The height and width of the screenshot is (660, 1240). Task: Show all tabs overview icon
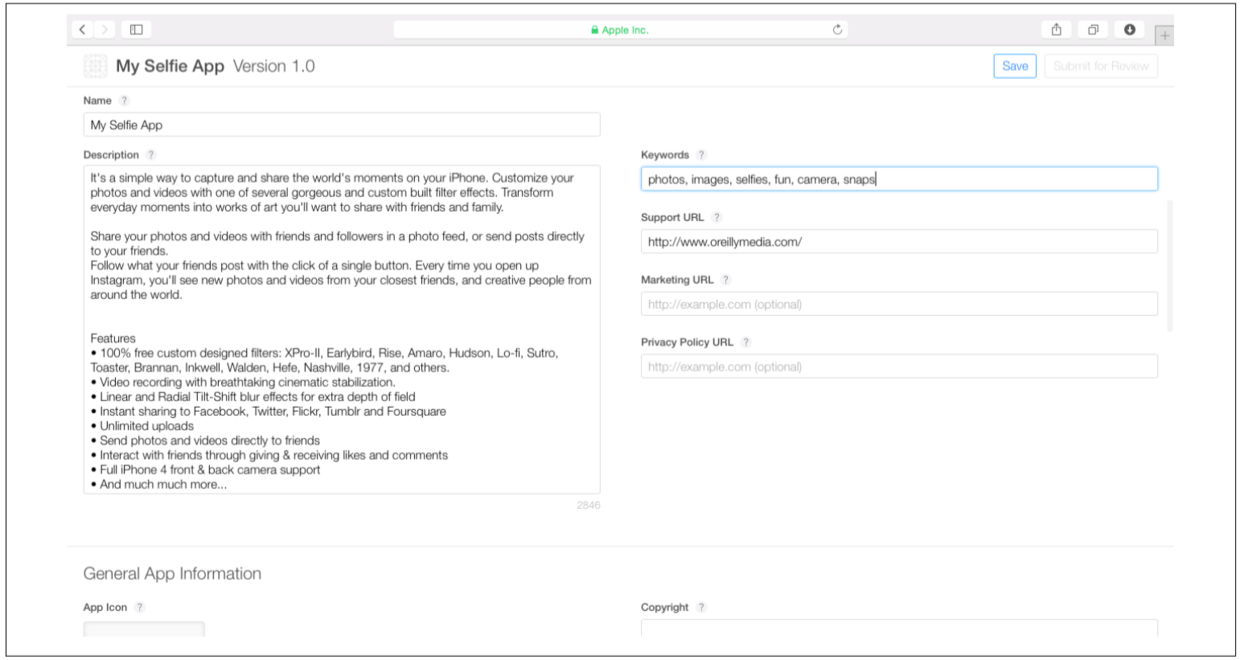click(x=1093, y=30)
